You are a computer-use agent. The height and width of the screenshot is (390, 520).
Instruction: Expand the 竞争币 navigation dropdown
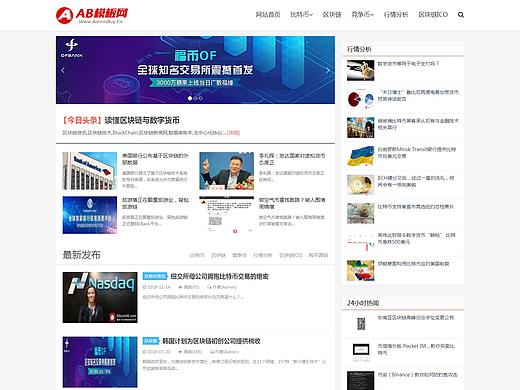point(363,15)
